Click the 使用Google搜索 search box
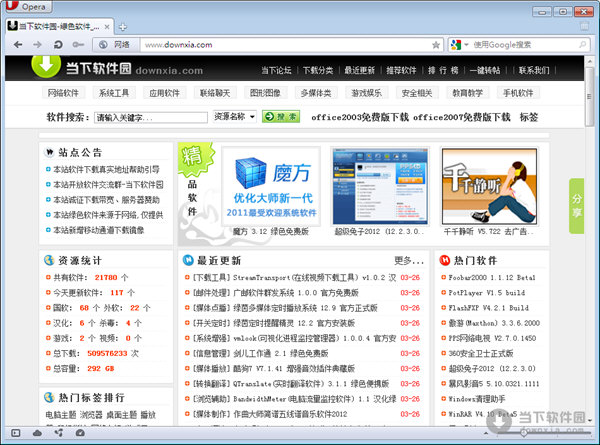The height and width of the screenshot is (445, 600). point(523,45)
